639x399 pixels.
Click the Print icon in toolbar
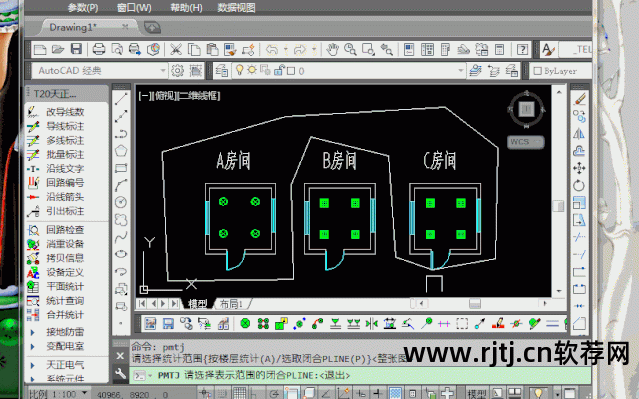click(99, 50)
